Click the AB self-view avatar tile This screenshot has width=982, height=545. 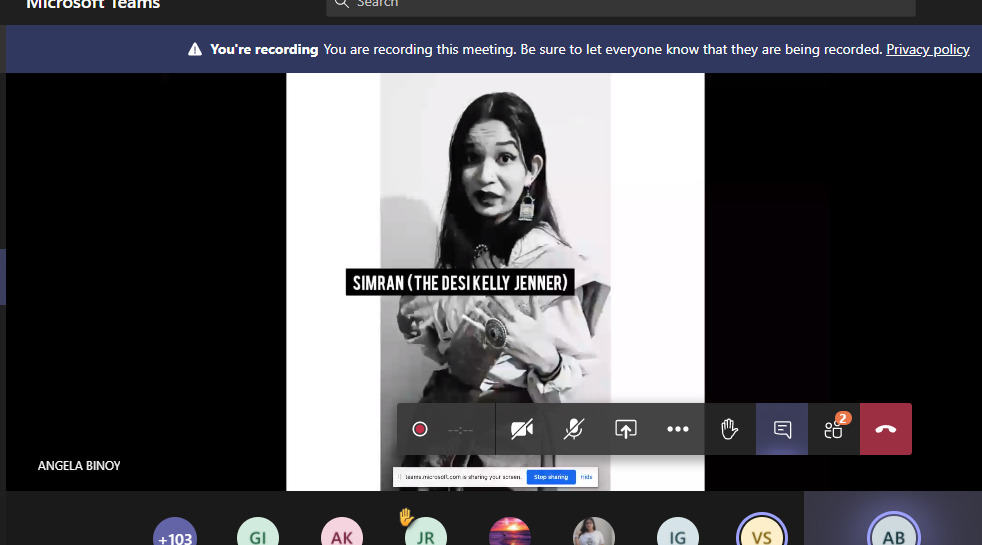[892, 534]
